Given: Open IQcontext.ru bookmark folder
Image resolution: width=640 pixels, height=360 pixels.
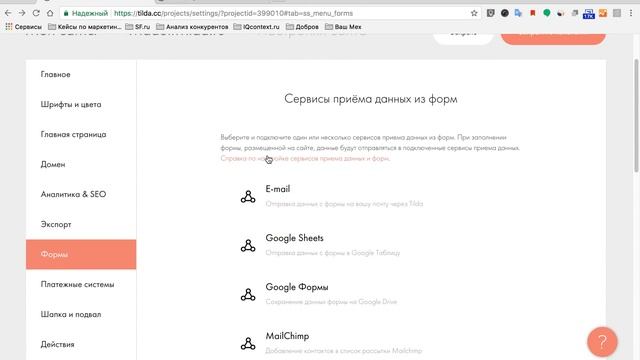Looking at the screenshot, I should coord(257,27).
